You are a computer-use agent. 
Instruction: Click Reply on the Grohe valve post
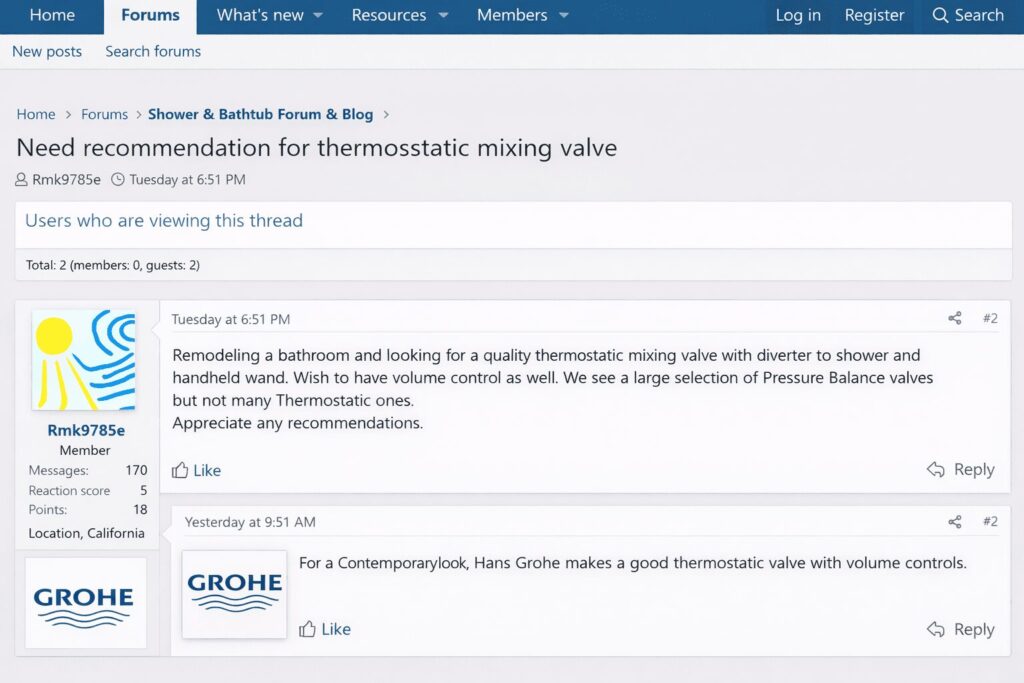[960, 629]
